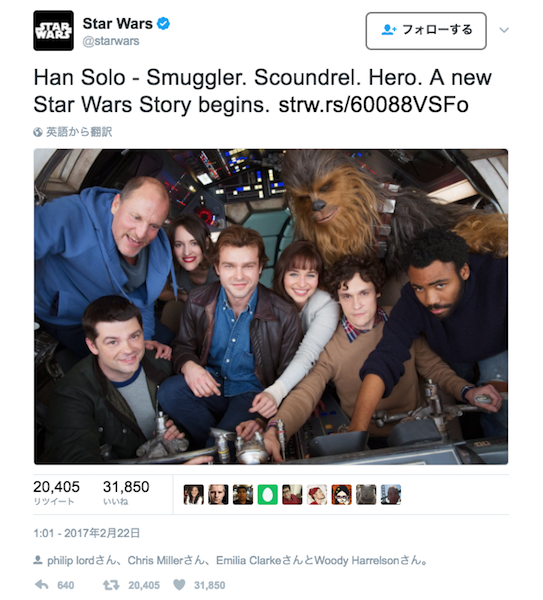543x600 pixels.
Task: Open the group photo in the tweet
Action: (271, 307)
